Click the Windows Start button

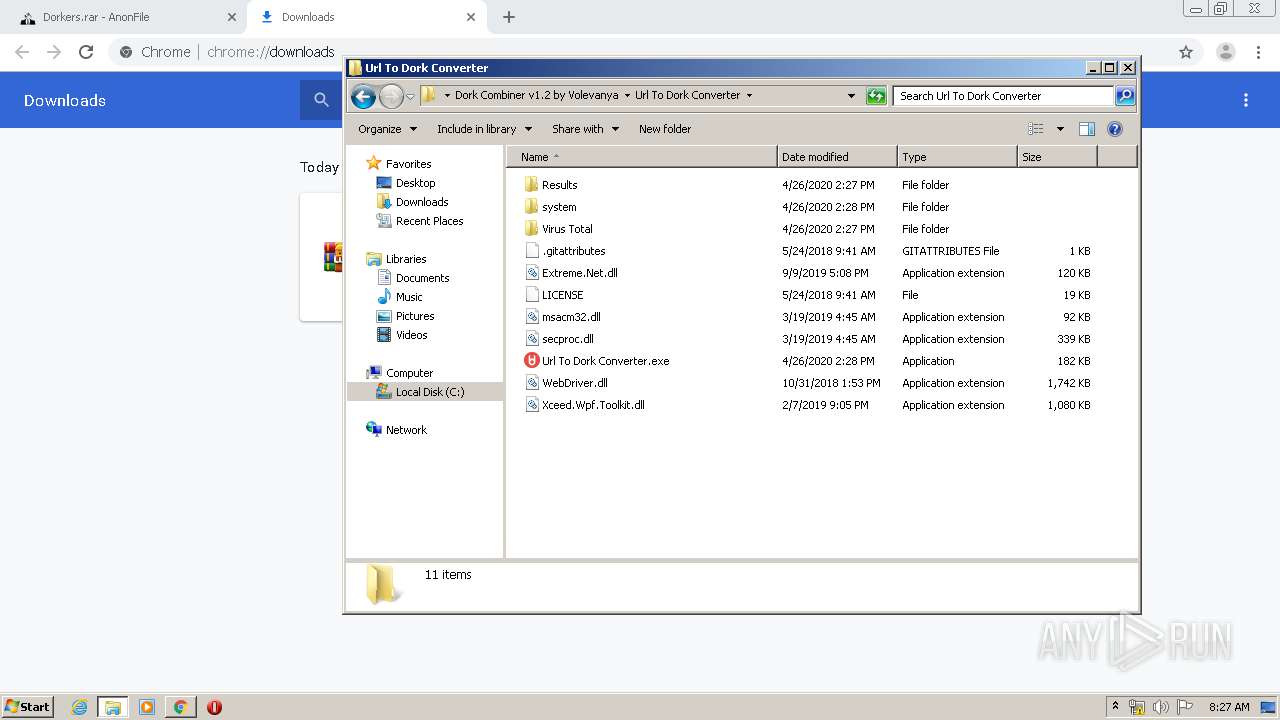tap(27, 707)
